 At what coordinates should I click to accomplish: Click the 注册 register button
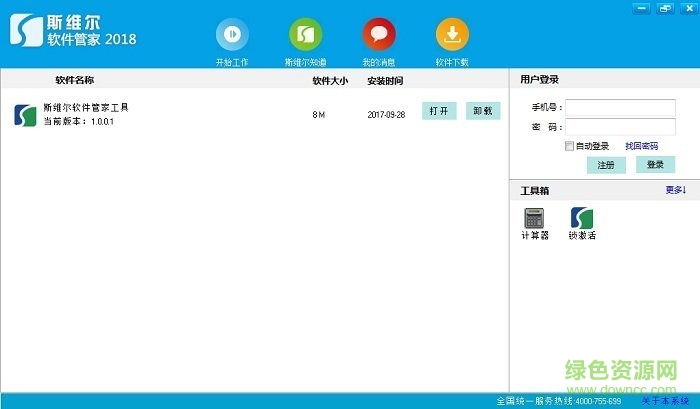pyautogui.click(x=606, y=165)
